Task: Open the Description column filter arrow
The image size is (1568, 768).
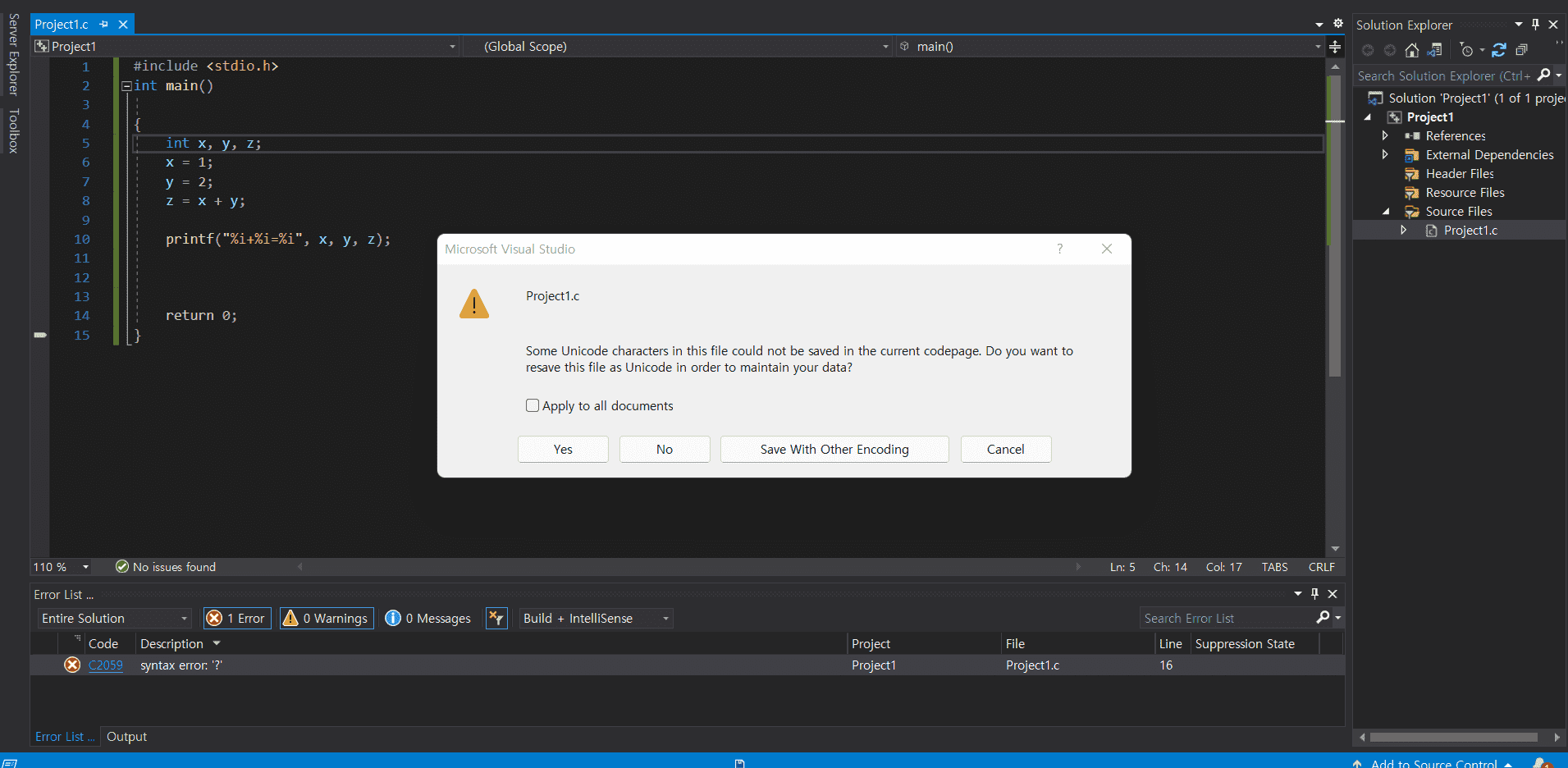Action: 217,643
